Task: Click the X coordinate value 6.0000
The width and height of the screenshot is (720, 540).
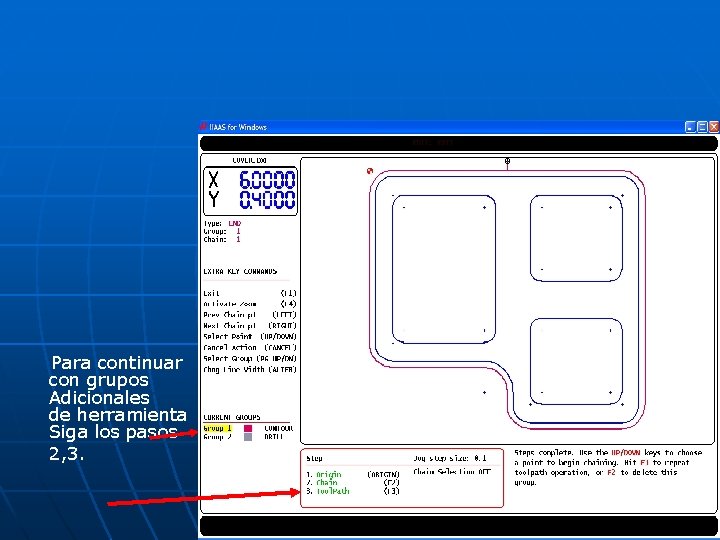Action: coord(267,180)
